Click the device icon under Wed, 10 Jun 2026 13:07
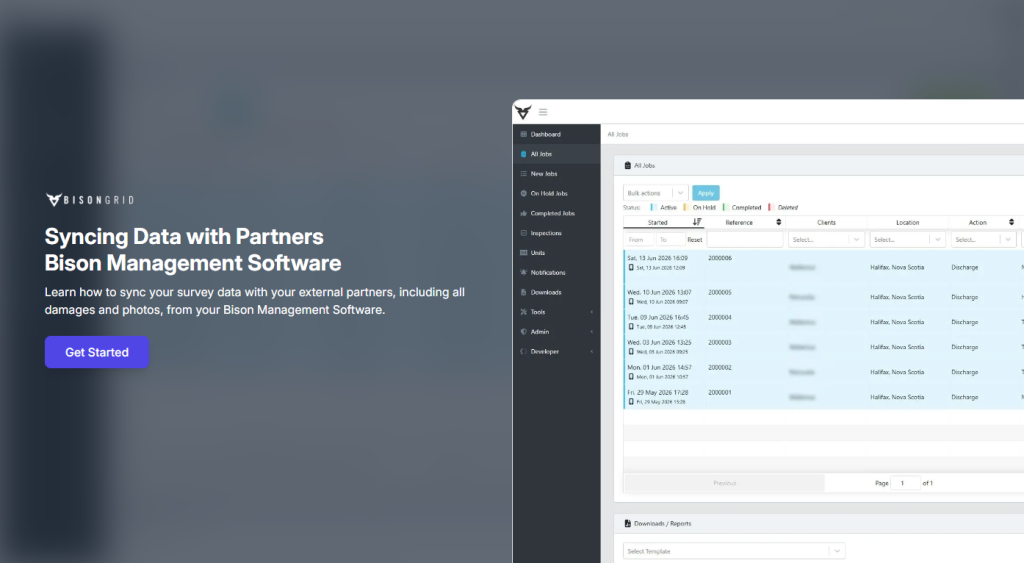The image size is (1024, 563). pos(631,302)
